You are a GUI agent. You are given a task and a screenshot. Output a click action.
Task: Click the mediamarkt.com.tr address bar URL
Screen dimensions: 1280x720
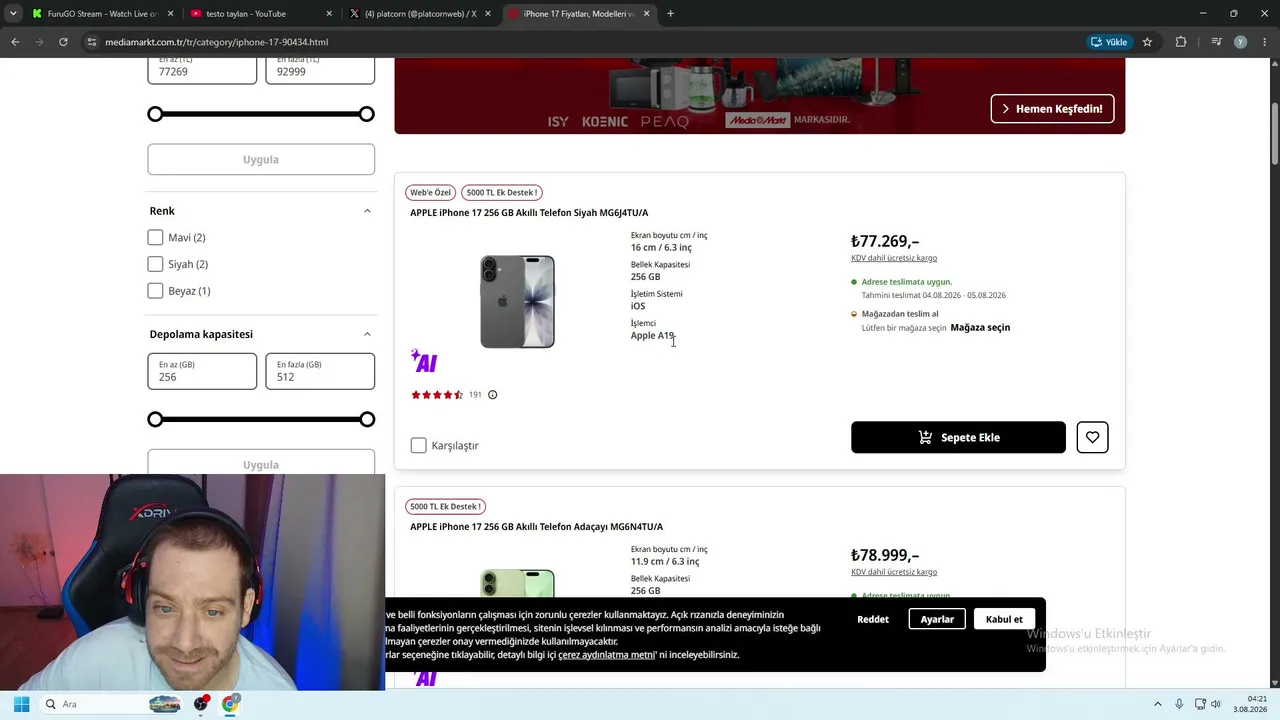tap(216, 42)
